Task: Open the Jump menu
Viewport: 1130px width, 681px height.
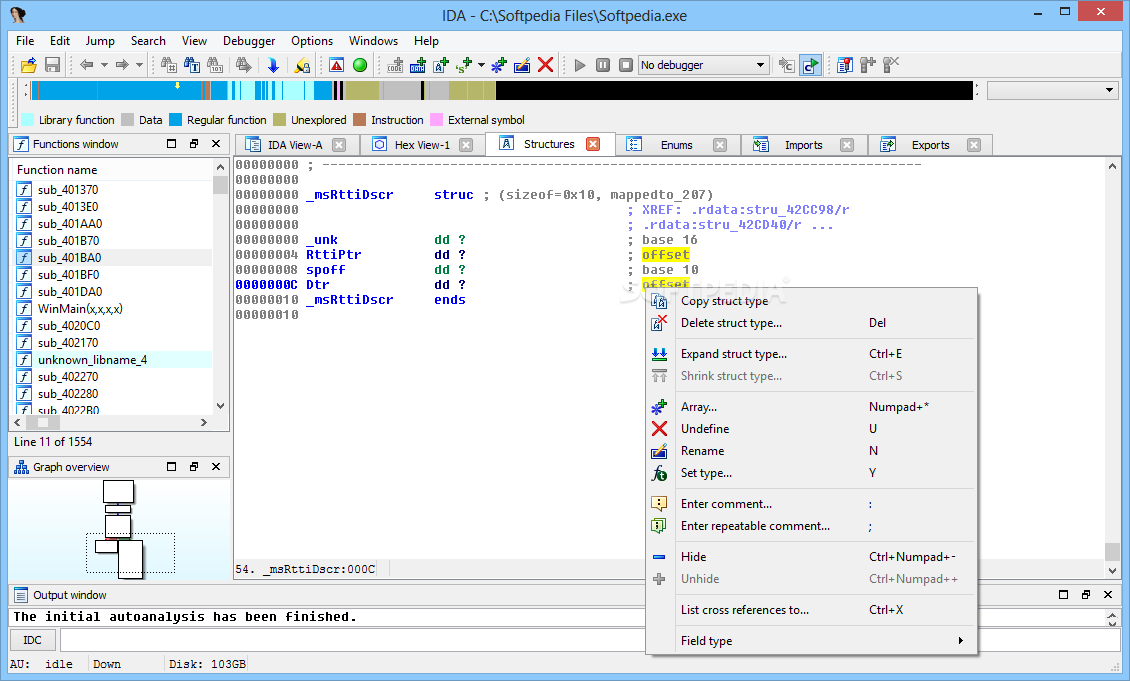Action: point(100,41)
